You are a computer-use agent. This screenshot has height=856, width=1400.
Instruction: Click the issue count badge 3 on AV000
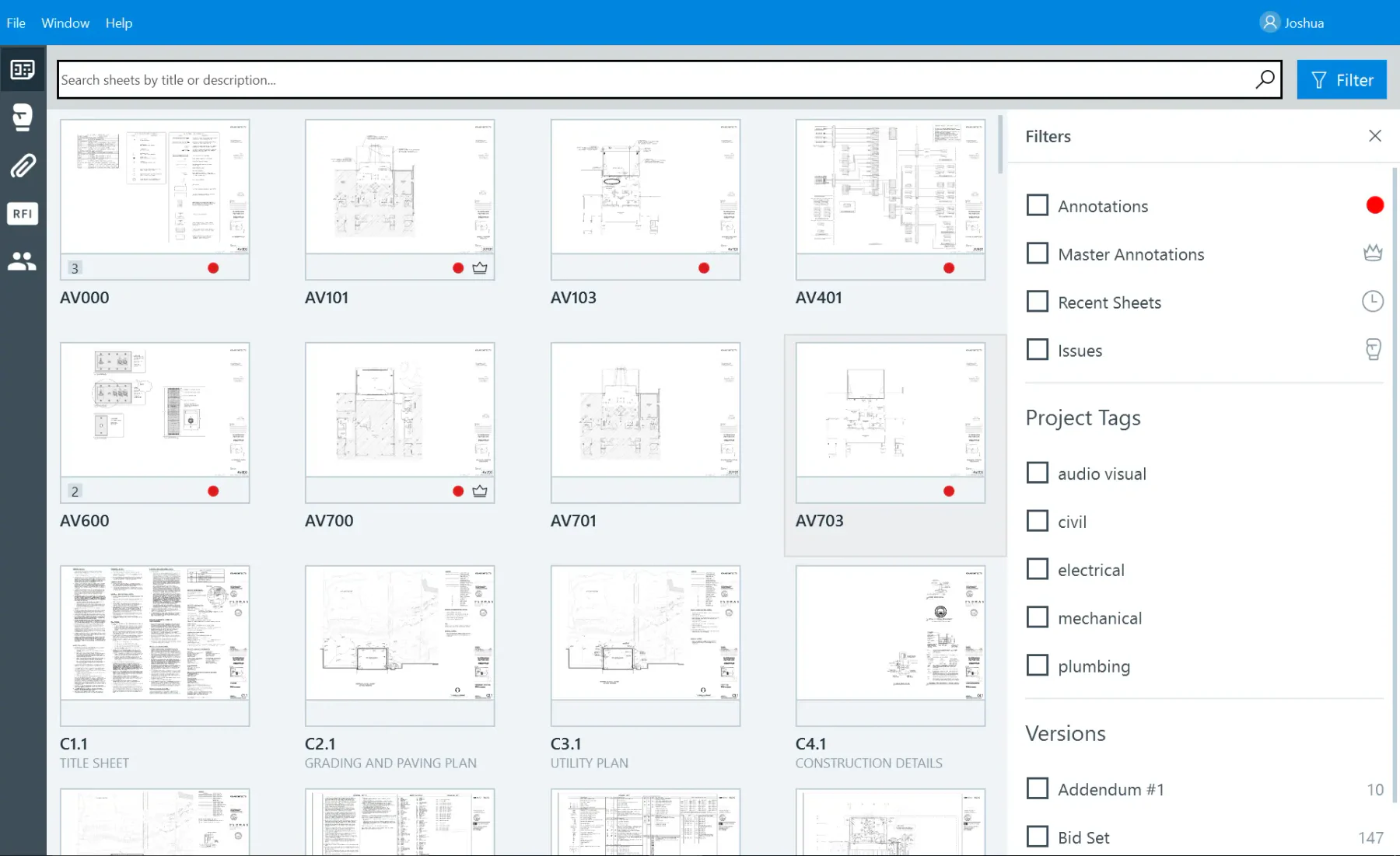pyautogui.click(x=75, y=268)
